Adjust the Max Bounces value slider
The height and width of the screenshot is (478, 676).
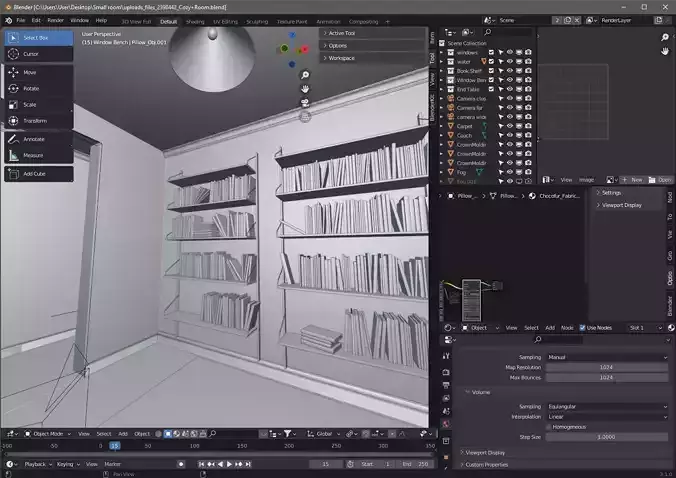click(x=607, y=378)
